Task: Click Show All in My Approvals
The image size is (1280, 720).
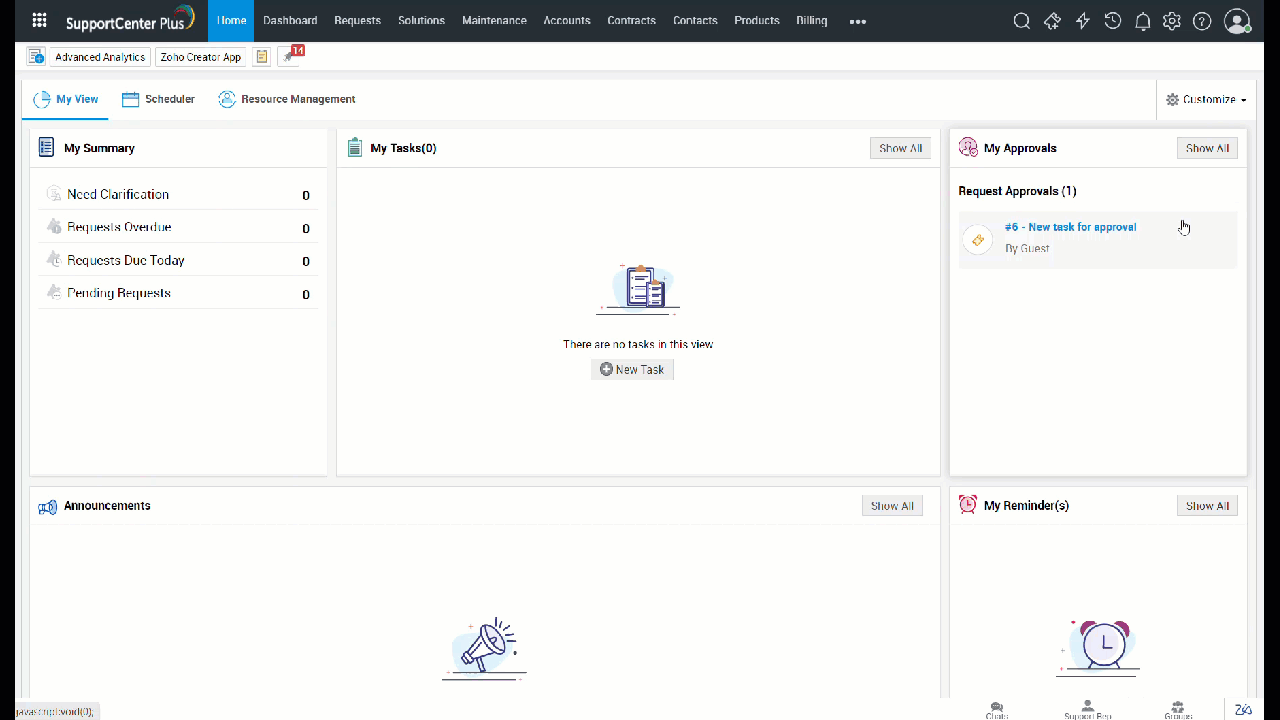Action: click(x=1207, y=148)
